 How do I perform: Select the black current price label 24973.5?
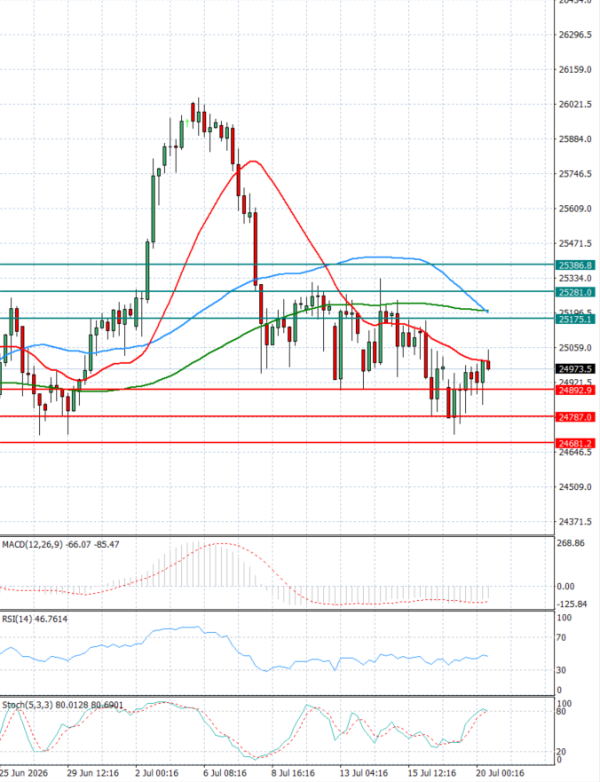coord(575,369)
